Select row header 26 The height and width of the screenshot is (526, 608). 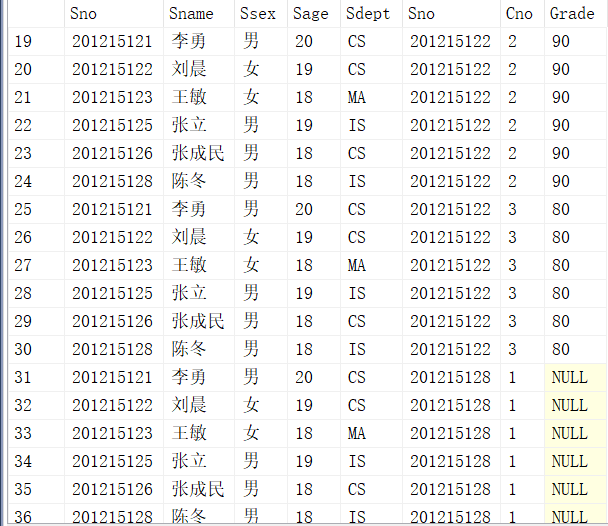36,237
